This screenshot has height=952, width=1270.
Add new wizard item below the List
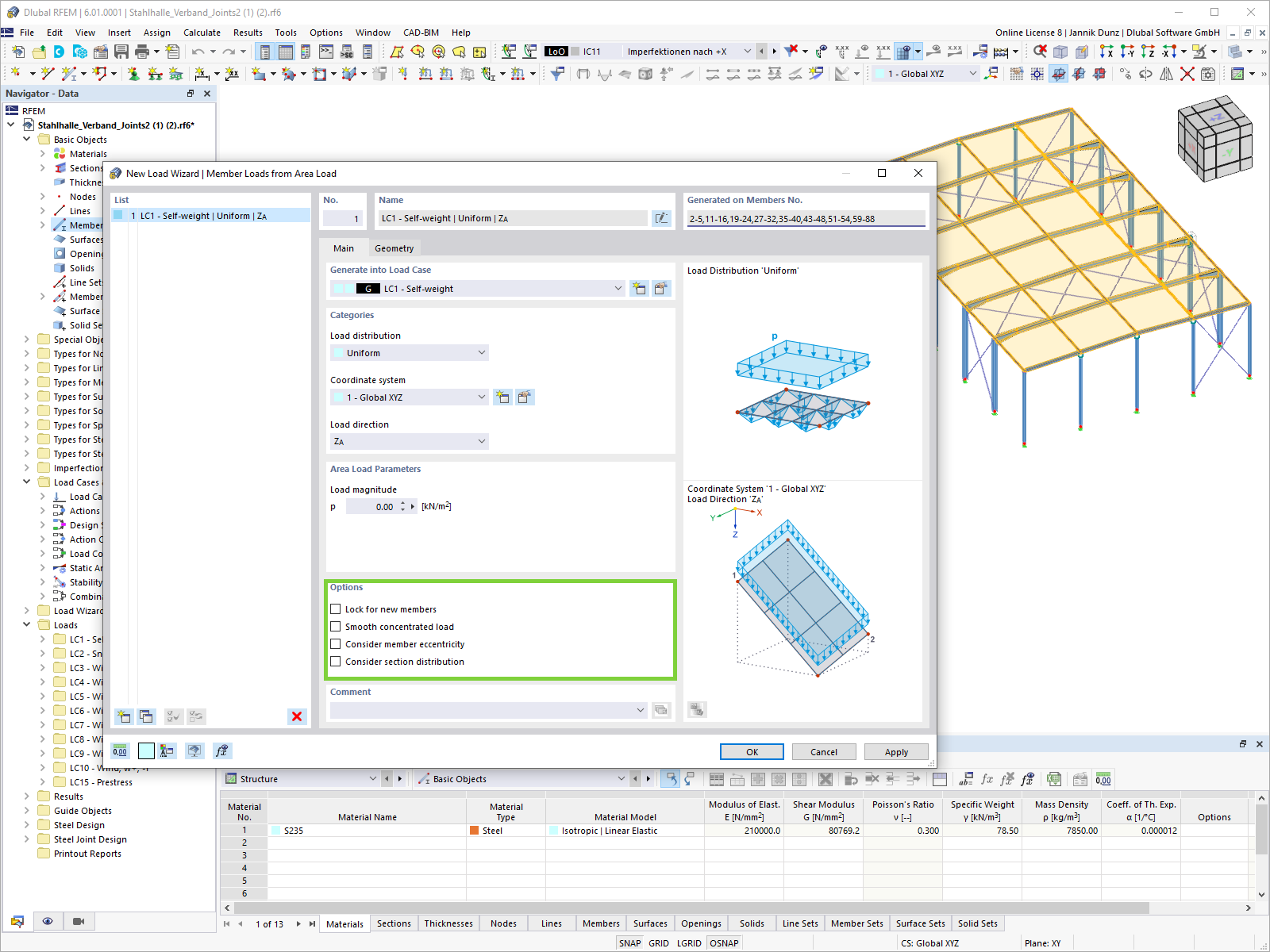coord(123,716)
